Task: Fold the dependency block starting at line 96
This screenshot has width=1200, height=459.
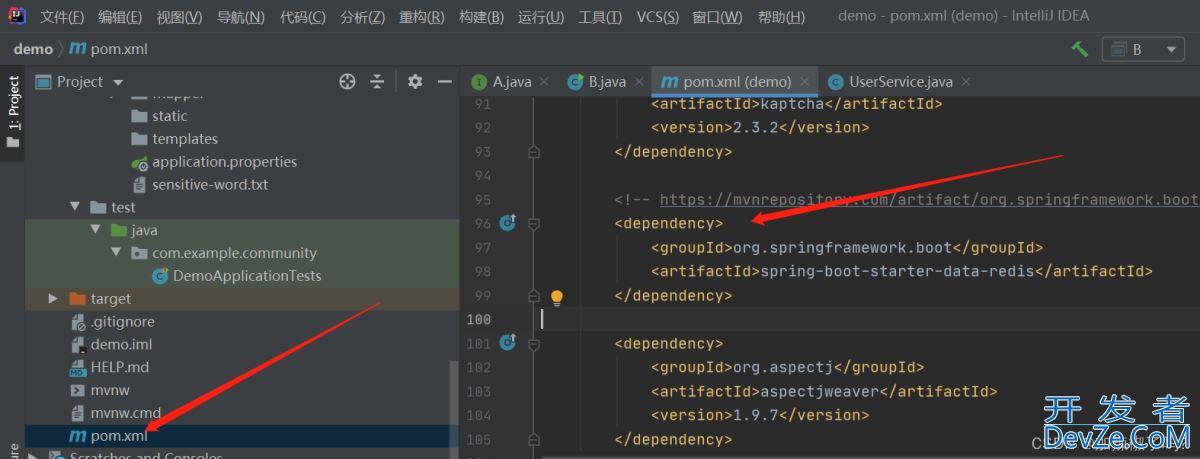Action: pyautogui.click(x=533, y=224)
